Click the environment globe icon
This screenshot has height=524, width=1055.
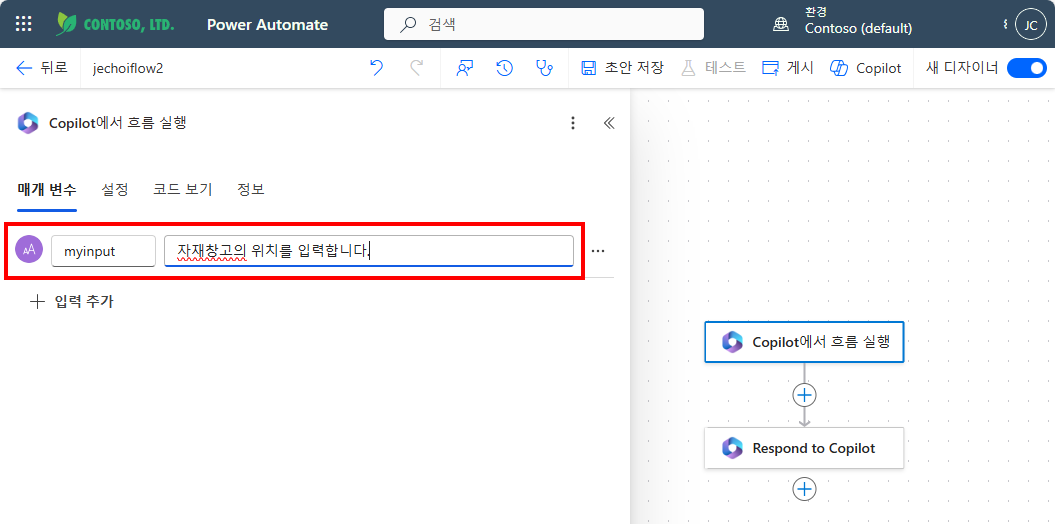780,24
